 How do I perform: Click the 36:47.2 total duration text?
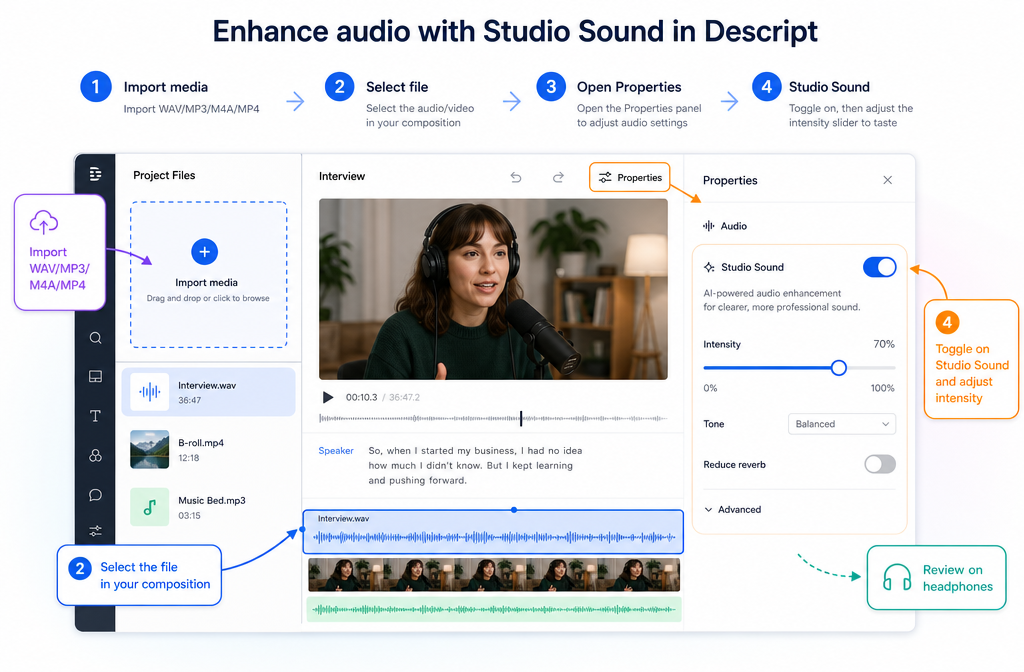click(404, 397)
